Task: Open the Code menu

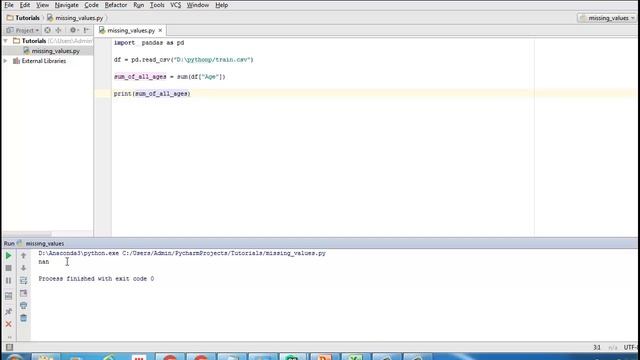Action: click(91, 5)
